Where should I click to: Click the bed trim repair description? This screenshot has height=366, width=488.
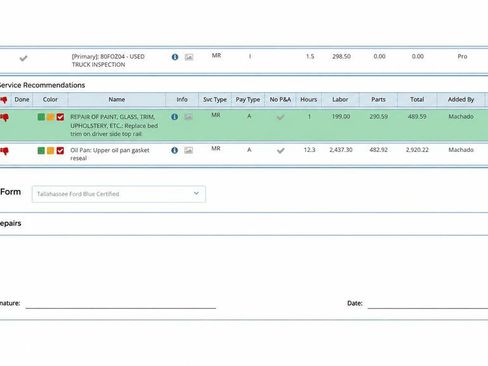[x=114, y=125]
